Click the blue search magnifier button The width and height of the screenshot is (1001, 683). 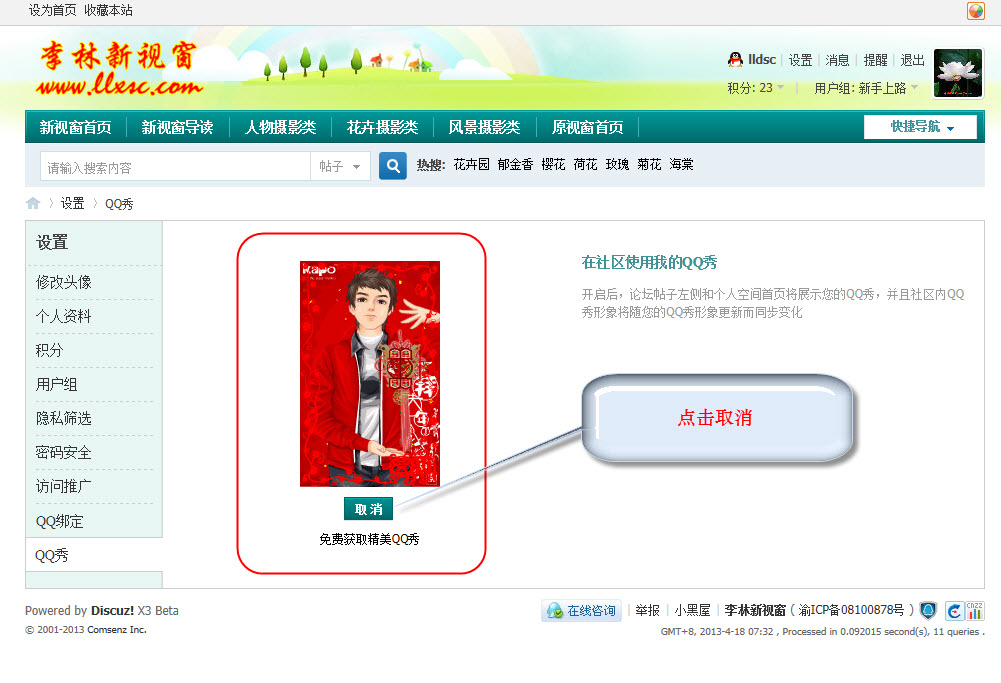pyautogui.click(x=393, y=166)
